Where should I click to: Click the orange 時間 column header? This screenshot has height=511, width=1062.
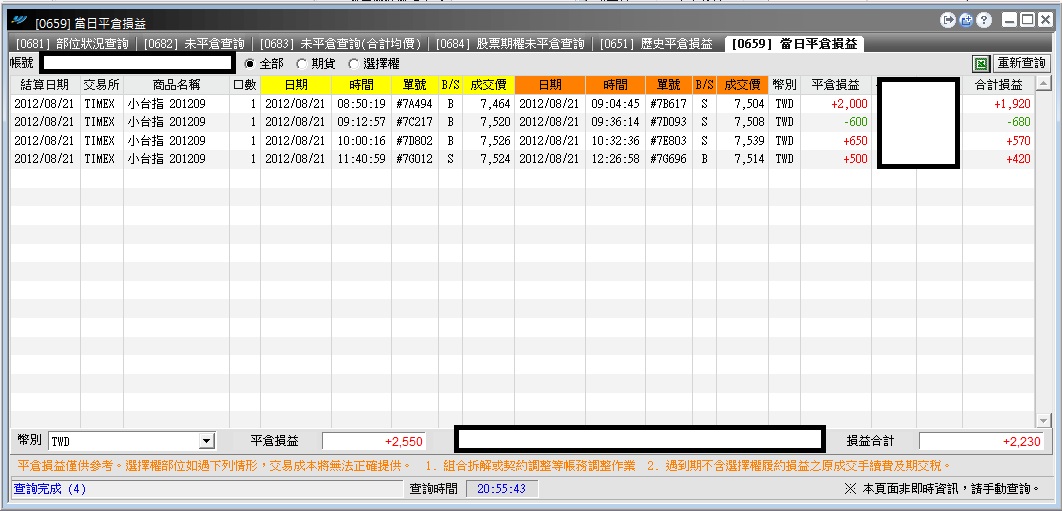(x=615, y=85)
